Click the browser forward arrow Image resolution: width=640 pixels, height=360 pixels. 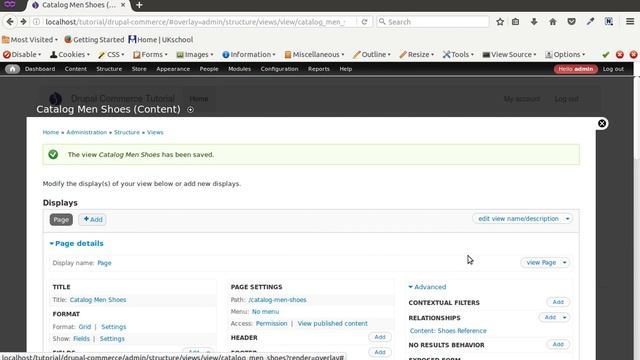(23, 22)
